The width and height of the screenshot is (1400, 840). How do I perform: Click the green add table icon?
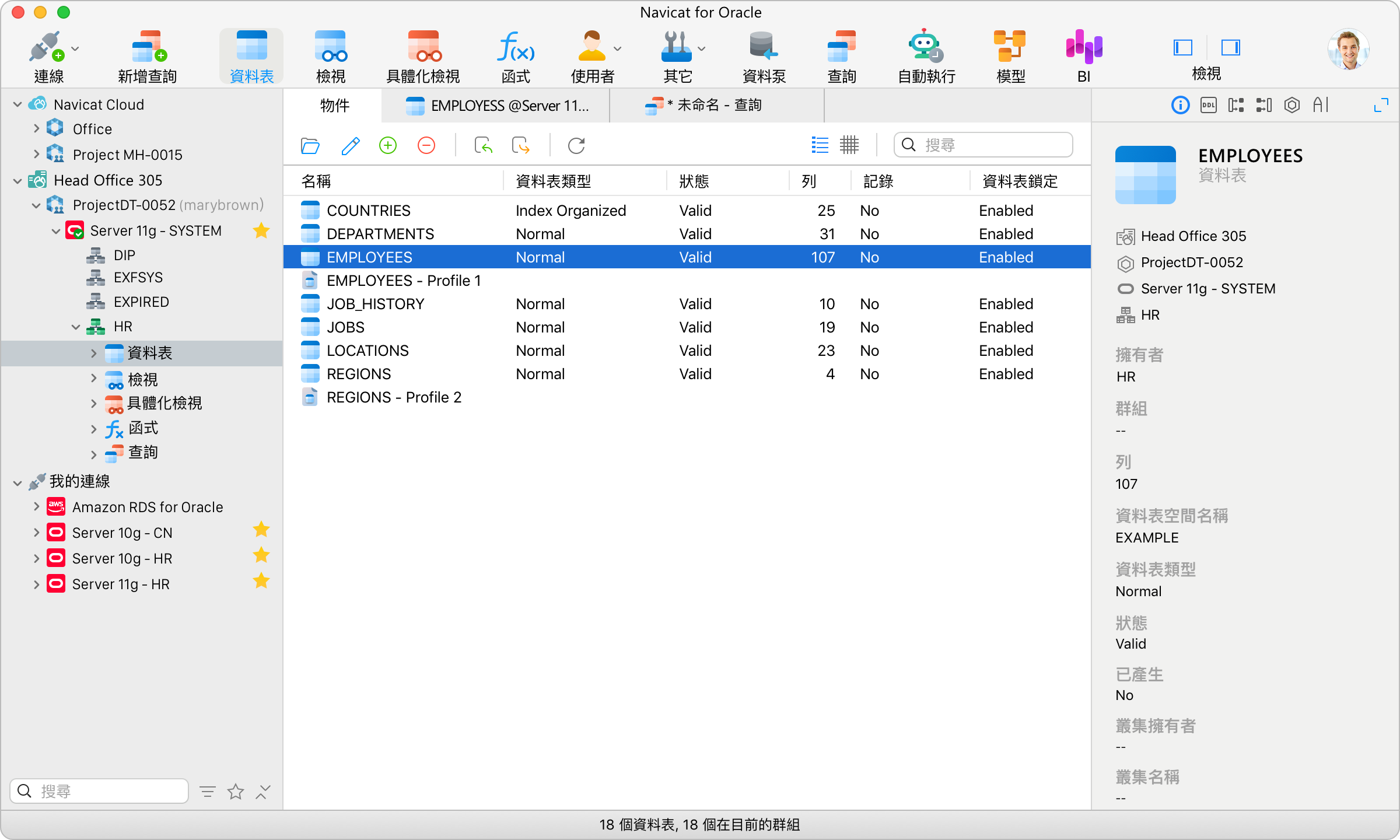pos(388,145)
